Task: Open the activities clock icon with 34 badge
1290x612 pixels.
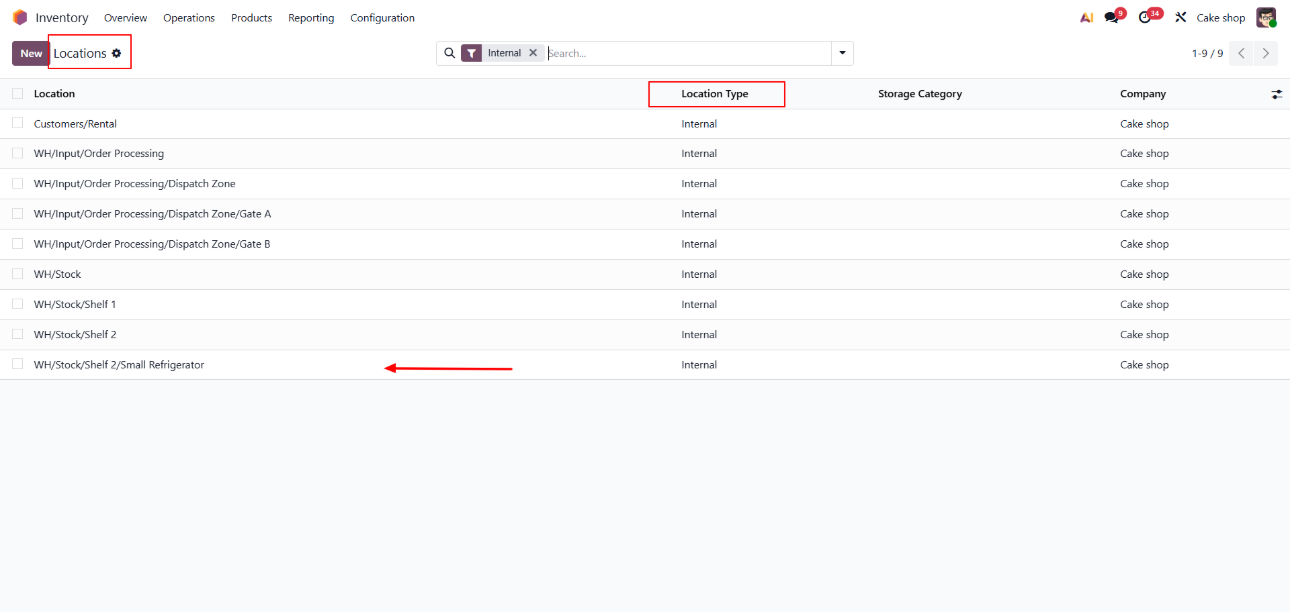Action: pyautogui.click(x=1145, y=18)
